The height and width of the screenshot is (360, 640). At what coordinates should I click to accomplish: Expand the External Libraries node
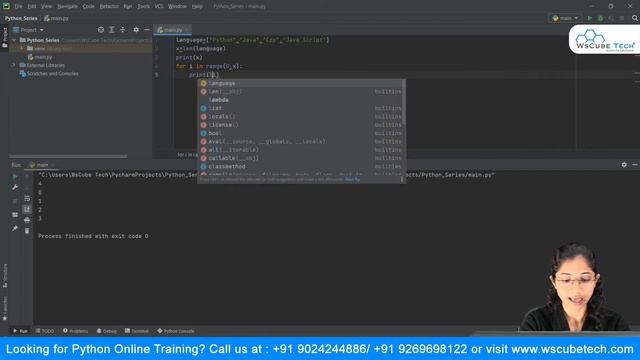(13, 65)
